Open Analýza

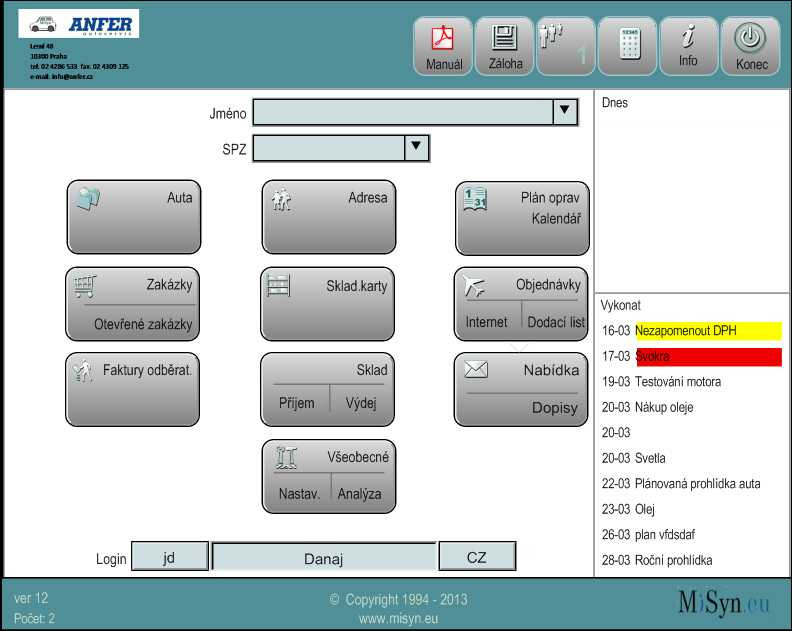tap(359, 494)
